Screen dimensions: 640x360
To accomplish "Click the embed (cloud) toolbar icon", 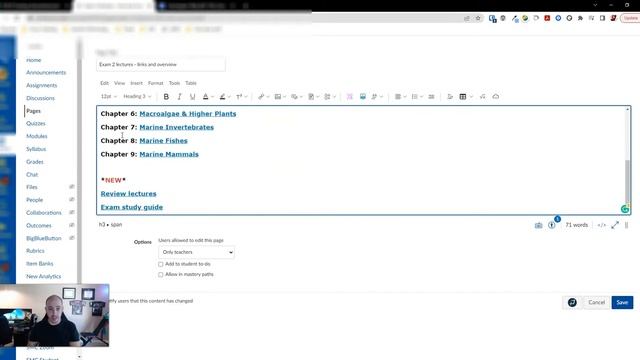I will point(496,97).
